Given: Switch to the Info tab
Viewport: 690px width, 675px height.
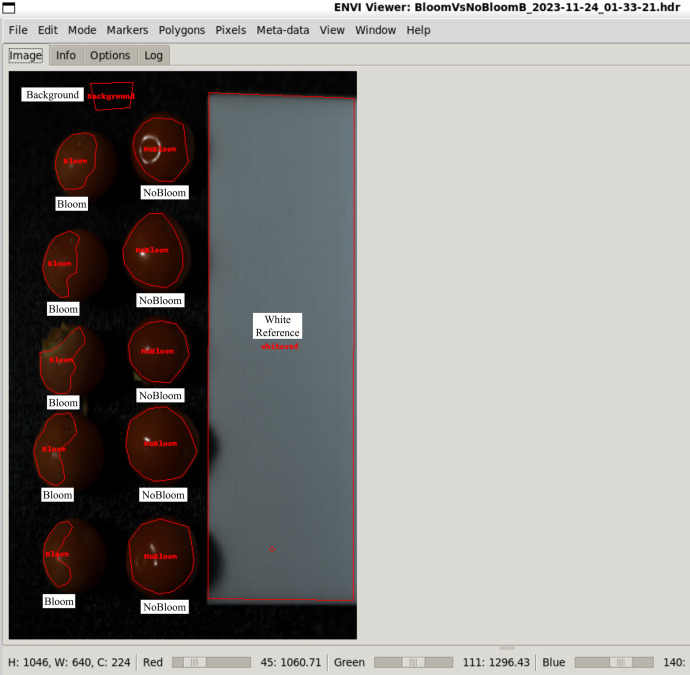Looking at the screenshot, I should 66,55.
